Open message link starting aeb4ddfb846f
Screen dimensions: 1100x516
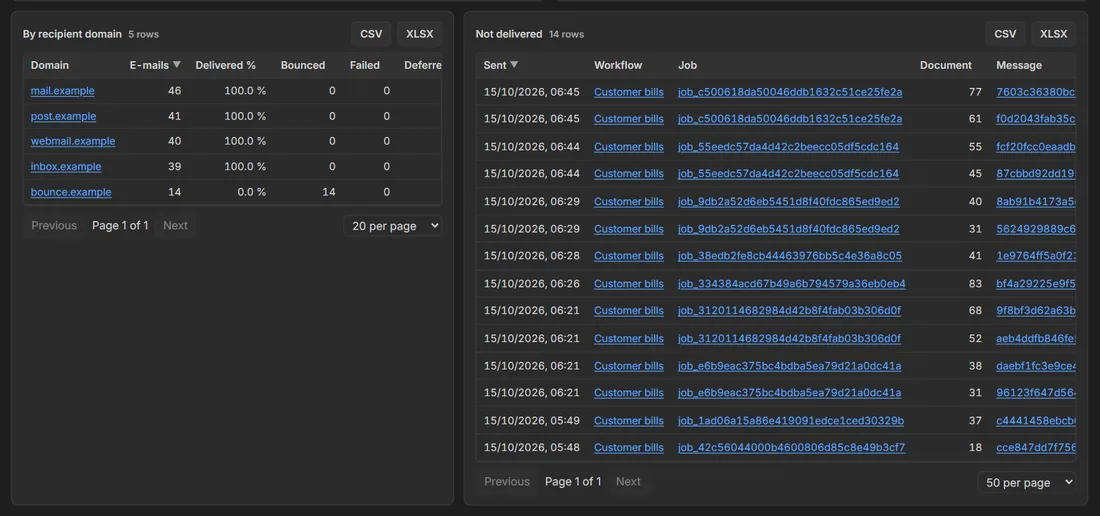click(x=1035, y=339)
